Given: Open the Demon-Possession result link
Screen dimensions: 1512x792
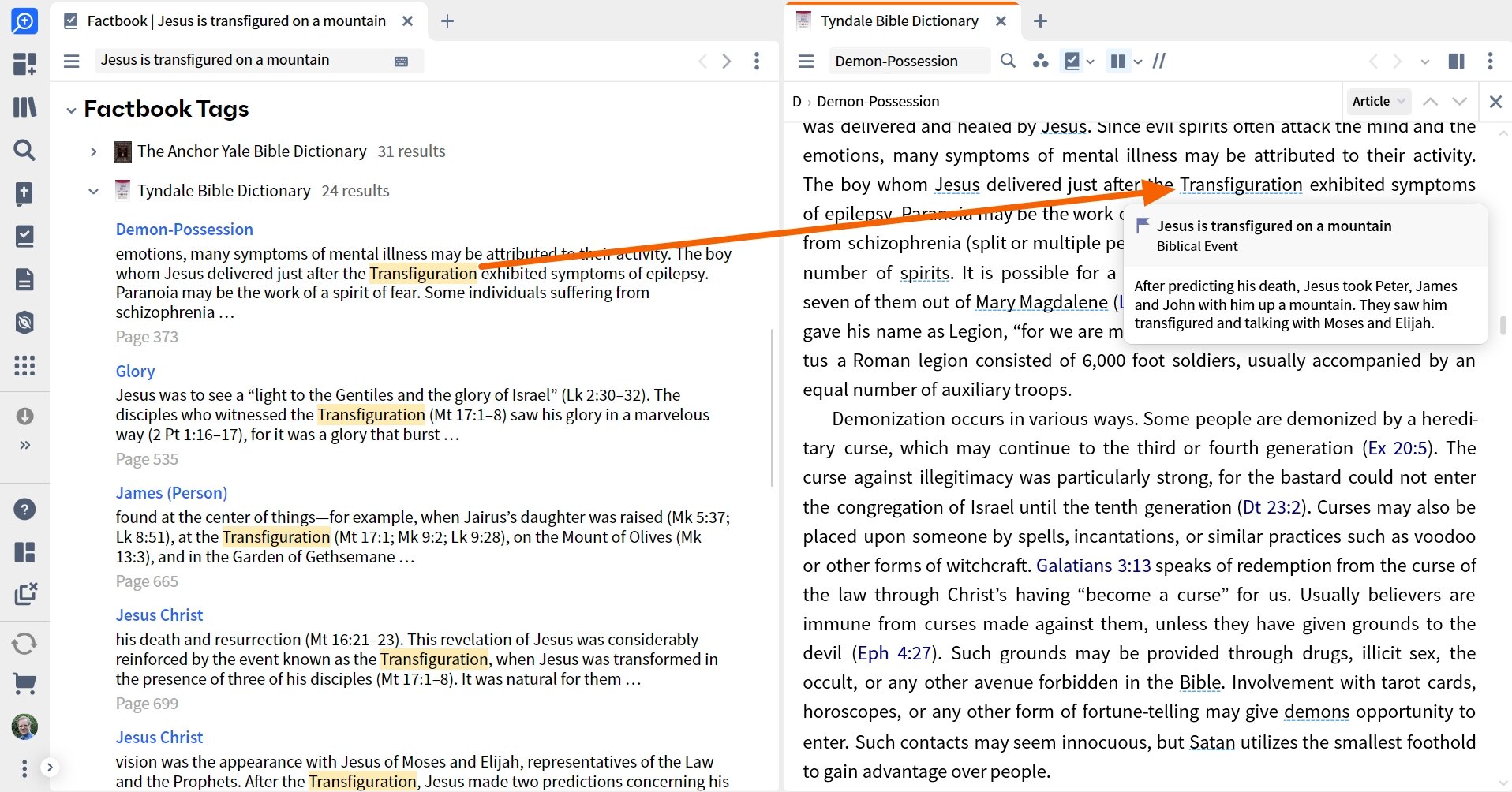Looking at the screenshot, I should pos(185,230).
